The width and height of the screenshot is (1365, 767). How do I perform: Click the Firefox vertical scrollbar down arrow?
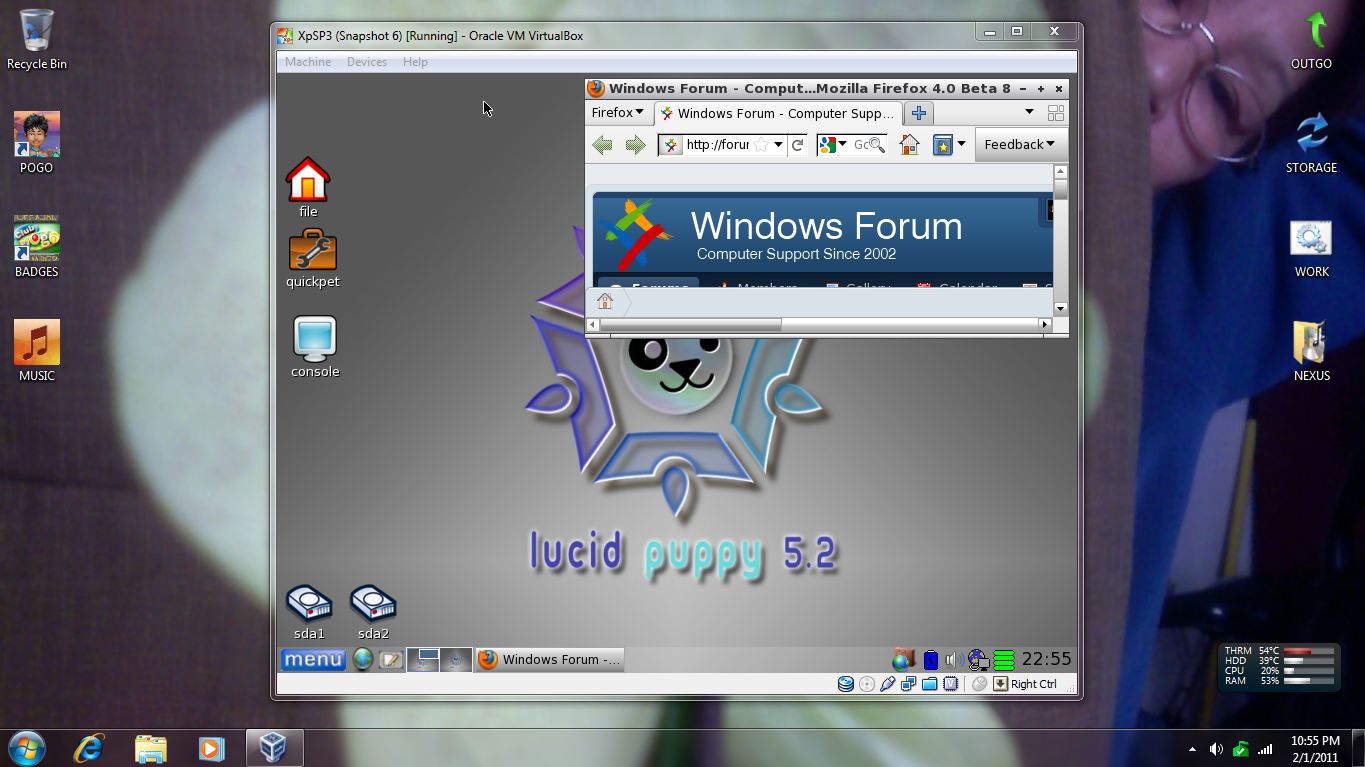(x=1061, y=308)
